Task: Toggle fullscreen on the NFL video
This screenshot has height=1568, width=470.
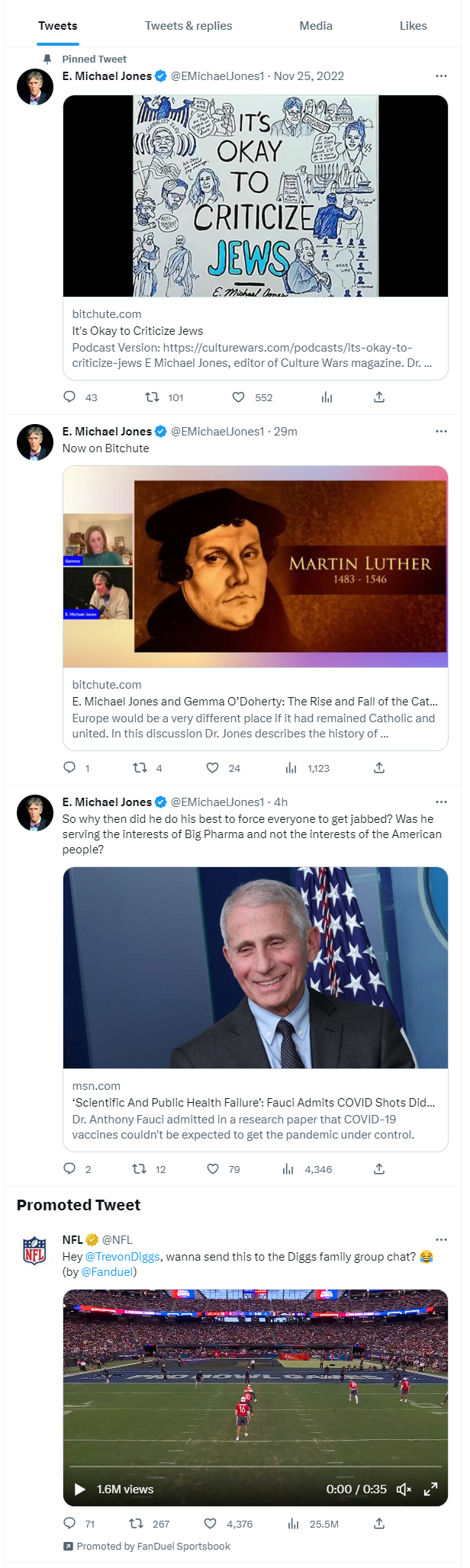Action: [431, 1489]
